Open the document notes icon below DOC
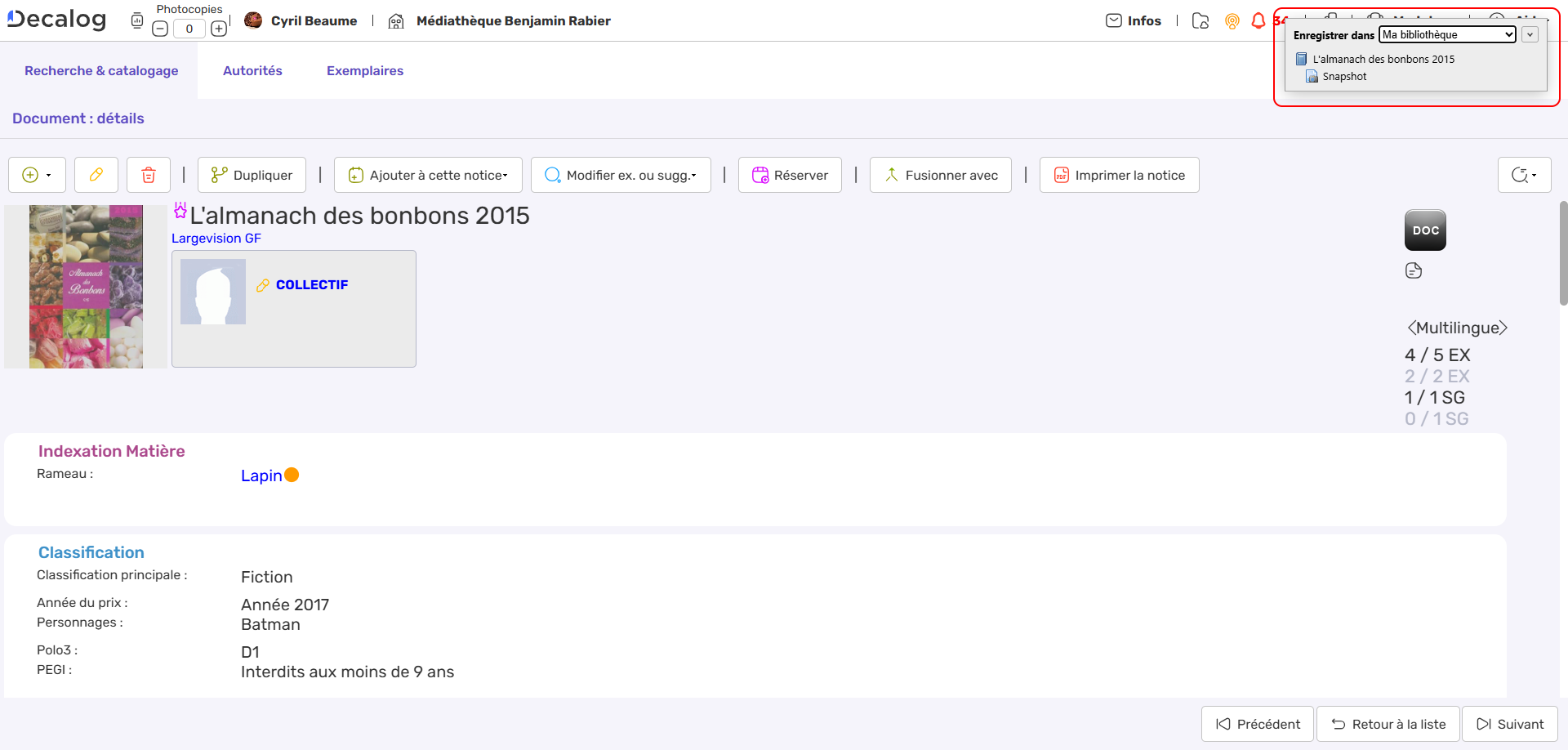Screen dimensions: 1568x750 (1415, 270)
